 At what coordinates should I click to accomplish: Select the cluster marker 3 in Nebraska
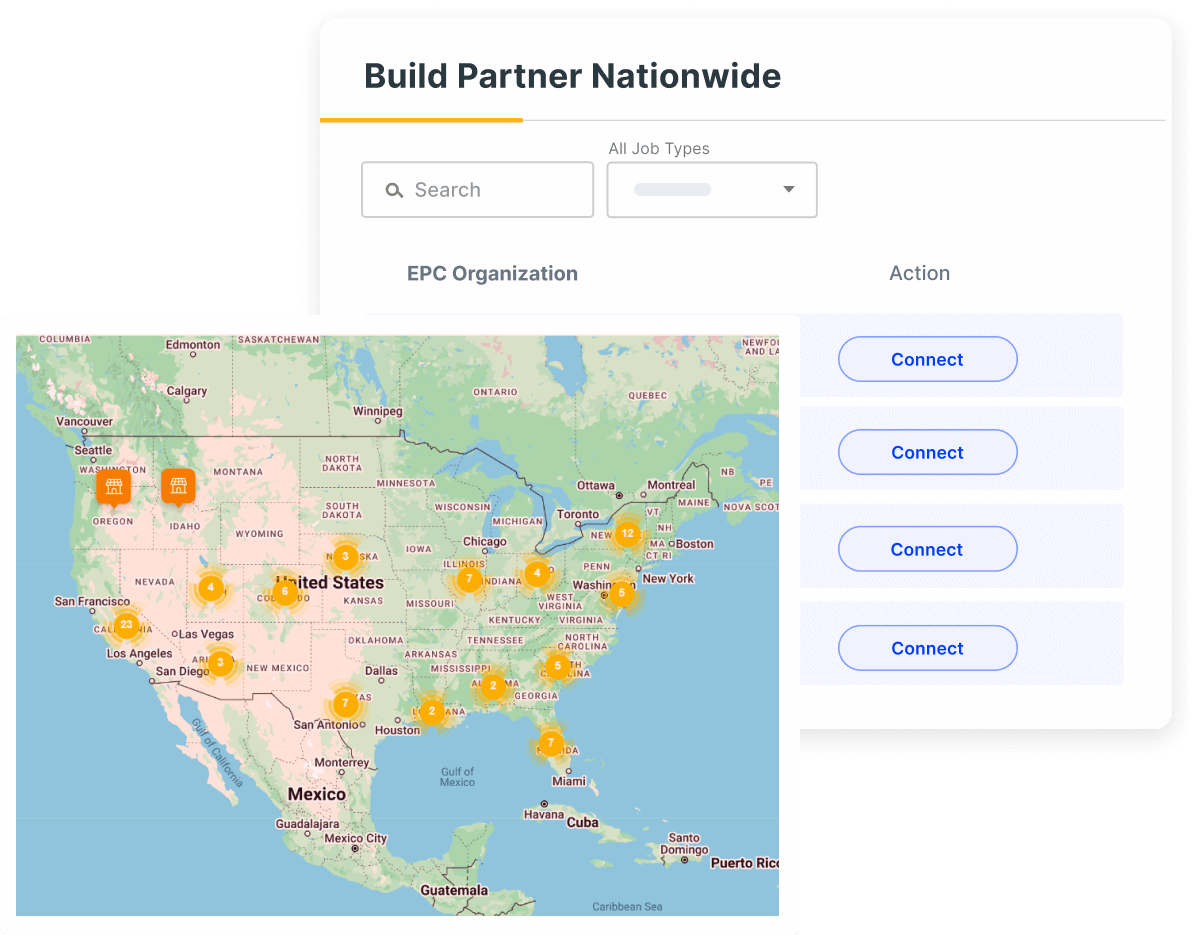(x=345, y=556)
